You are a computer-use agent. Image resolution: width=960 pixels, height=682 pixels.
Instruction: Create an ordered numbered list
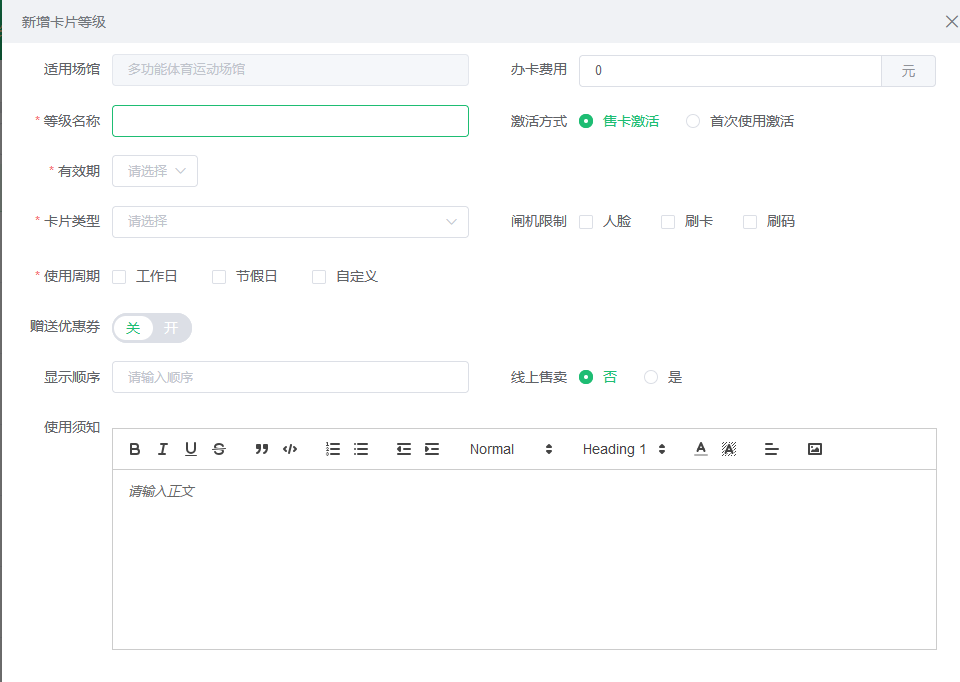(x=333, y=449)
